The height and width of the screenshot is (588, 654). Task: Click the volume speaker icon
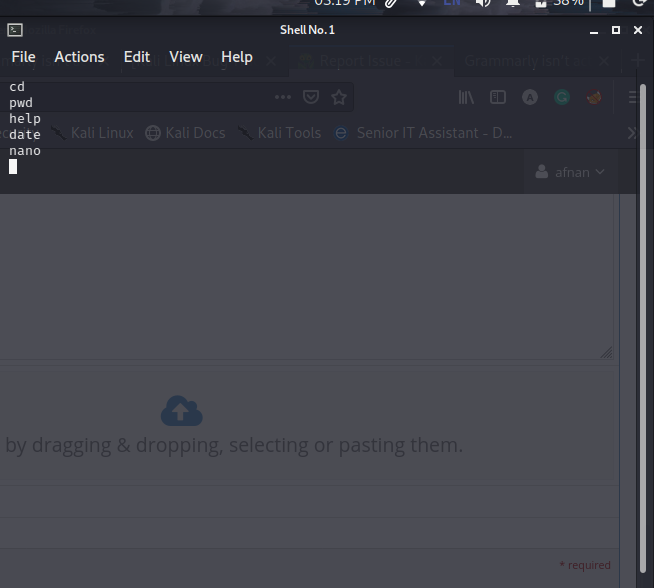click(x=483, y=3)
